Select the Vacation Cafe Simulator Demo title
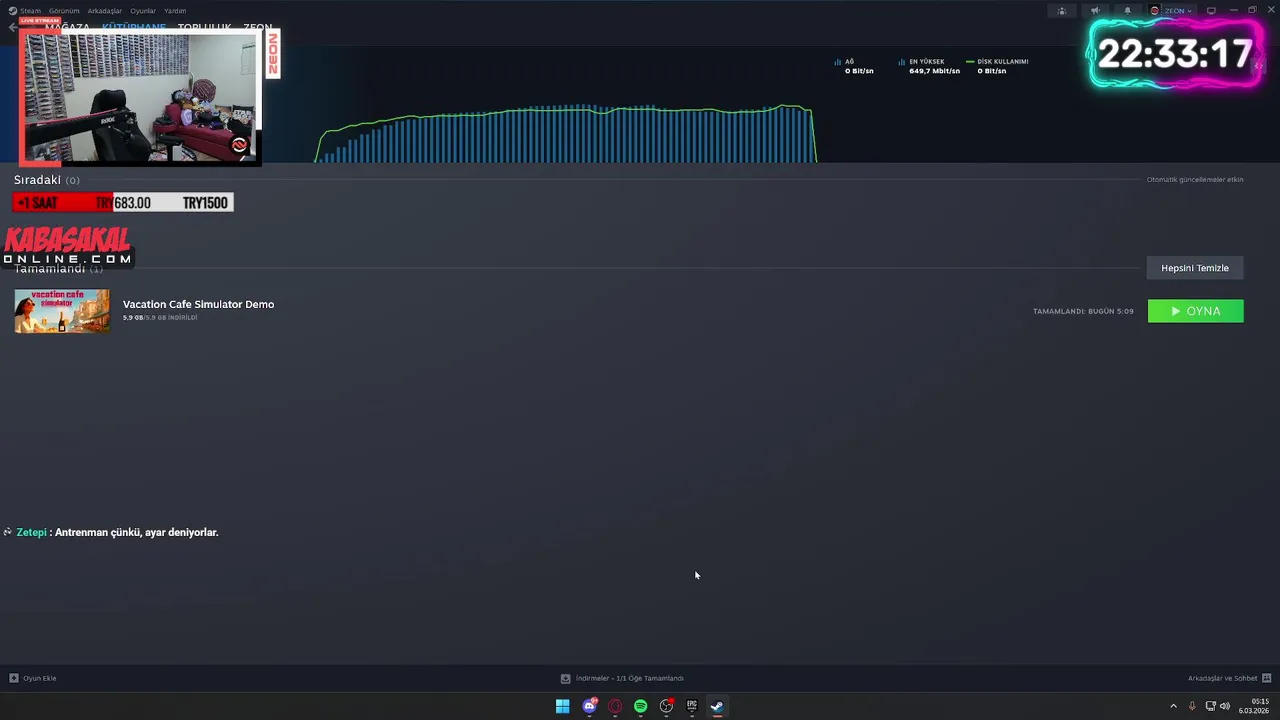Screen dimensions: 1280x720 pos(198,304)
